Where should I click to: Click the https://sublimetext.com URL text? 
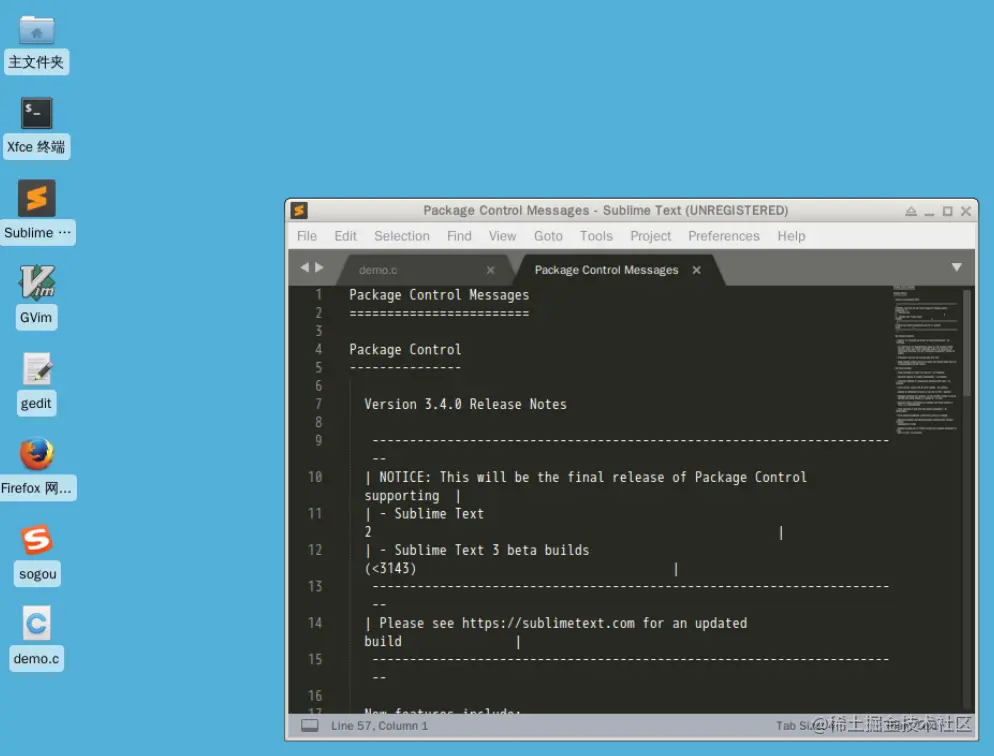(x=548, y=624)
